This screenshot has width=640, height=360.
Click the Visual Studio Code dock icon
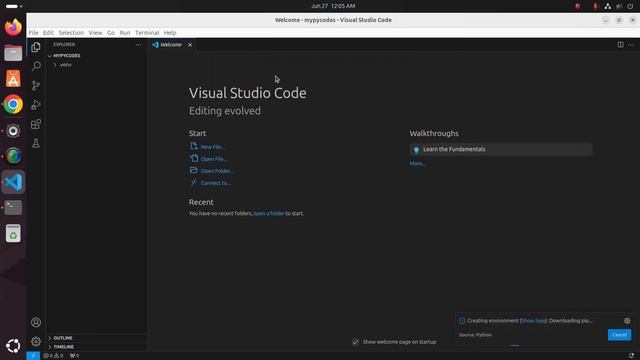(x=13, y=182)
